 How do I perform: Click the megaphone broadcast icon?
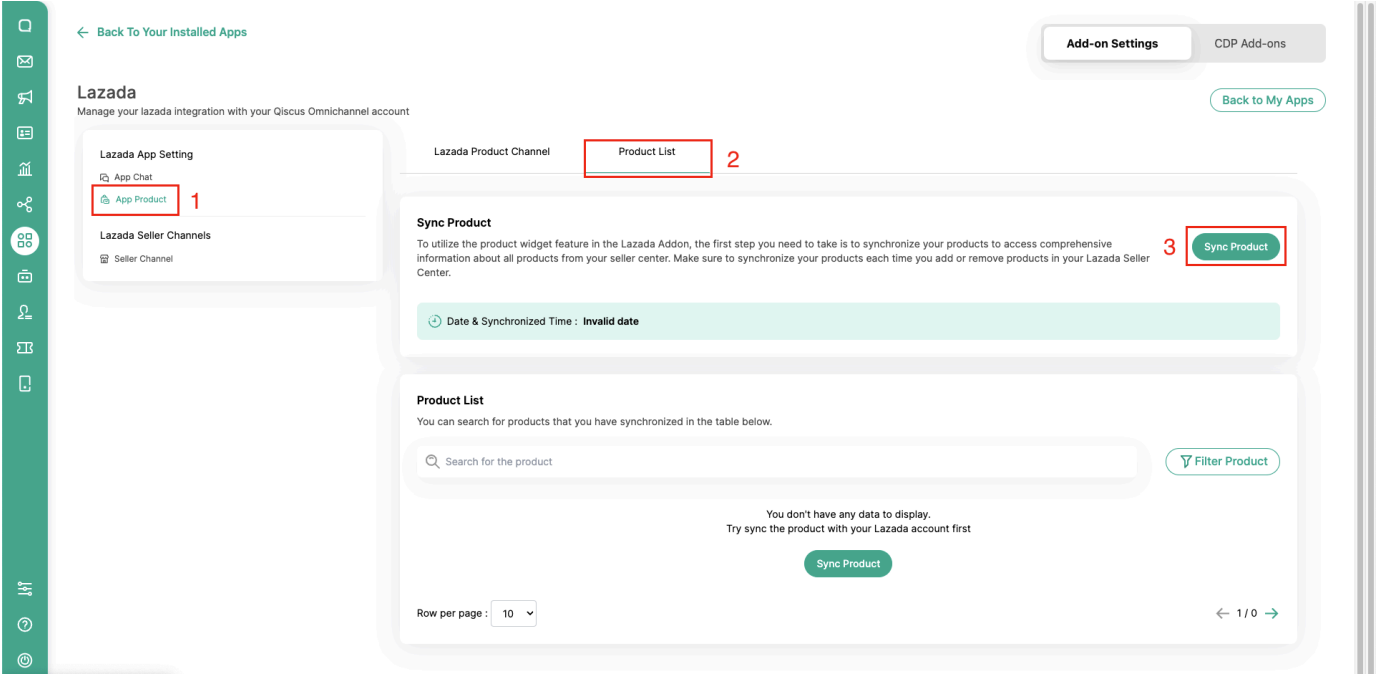point(24,96)
